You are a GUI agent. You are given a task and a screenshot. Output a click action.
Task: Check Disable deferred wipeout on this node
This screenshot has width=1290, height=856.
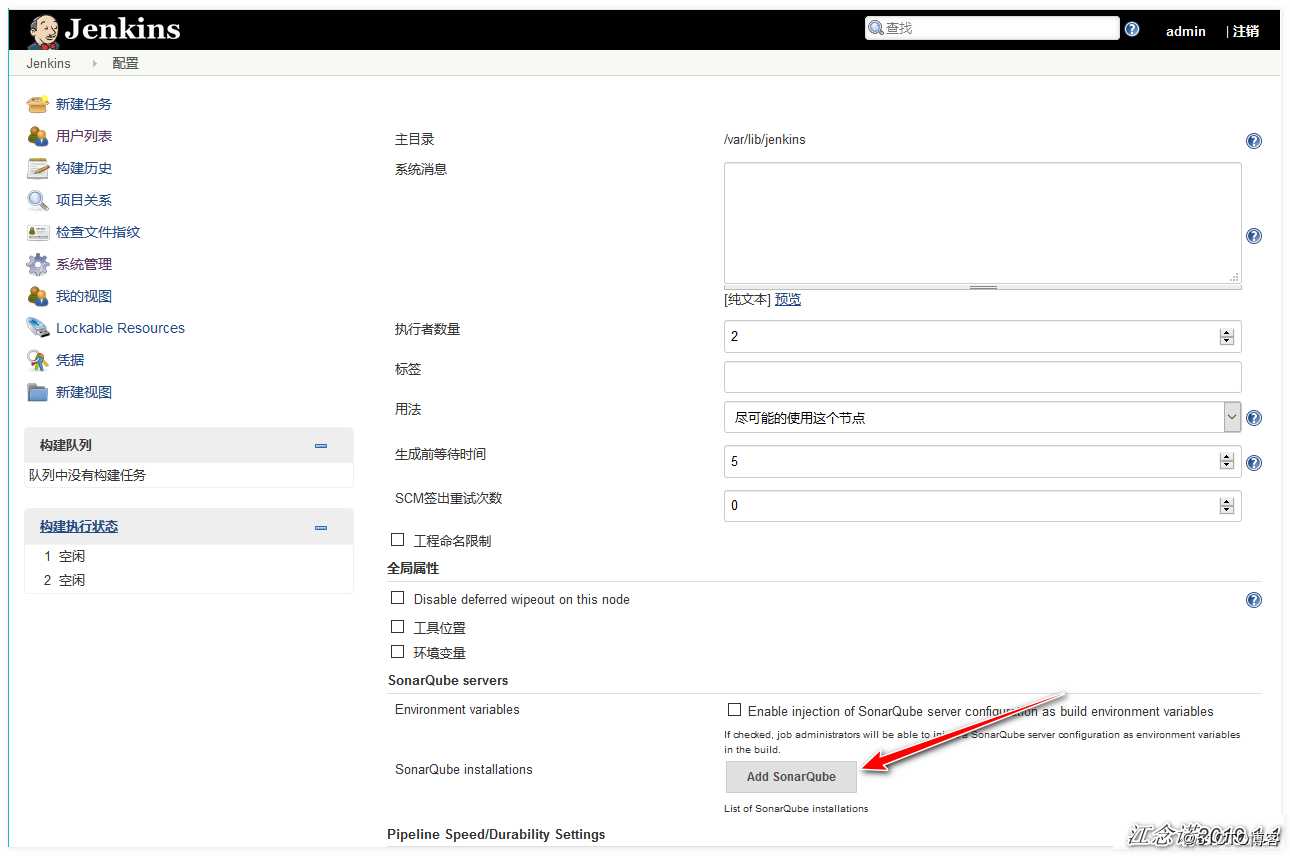coord(397,598)
